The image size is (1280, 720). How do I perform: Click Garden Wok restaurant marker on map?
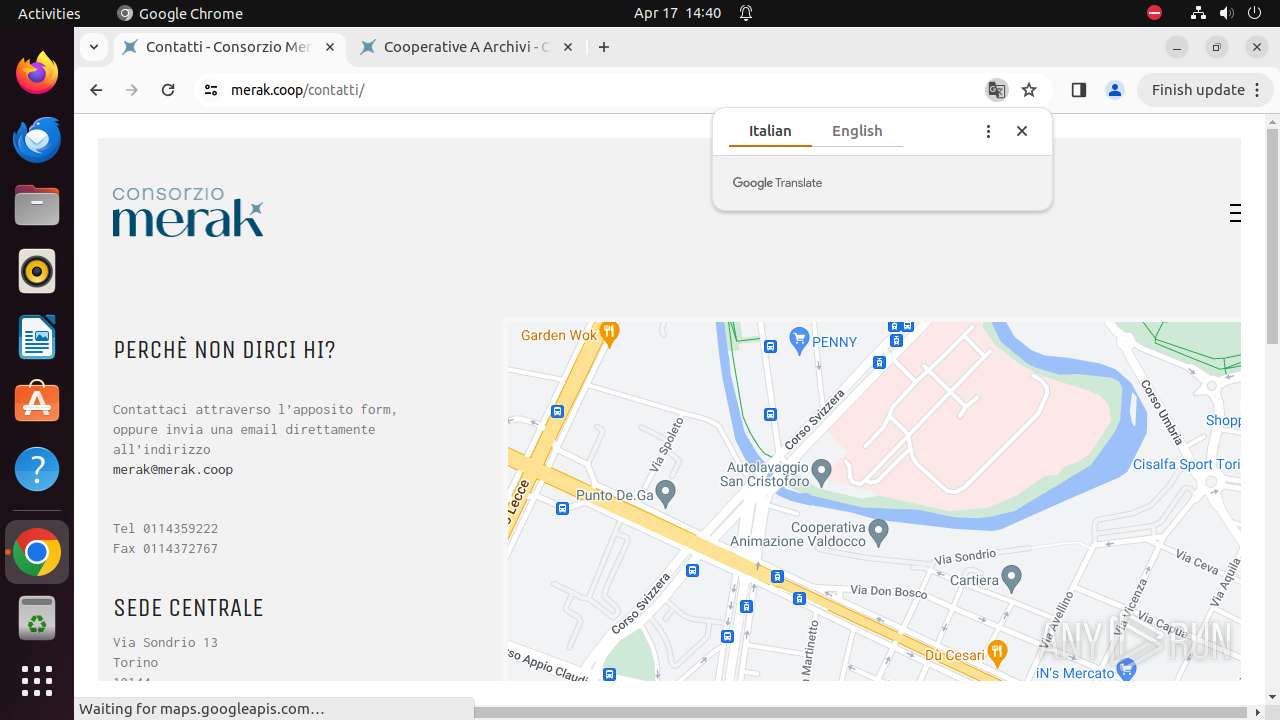609,332
